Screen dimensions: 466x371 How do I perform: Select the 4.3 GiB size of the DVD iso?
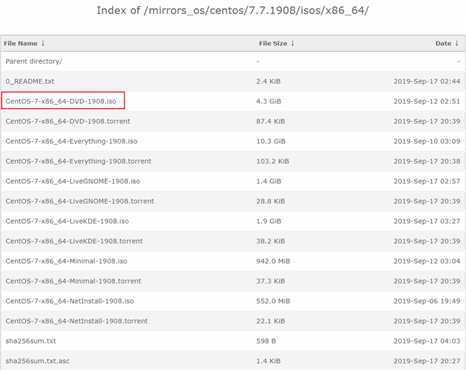tap(268, 101)
